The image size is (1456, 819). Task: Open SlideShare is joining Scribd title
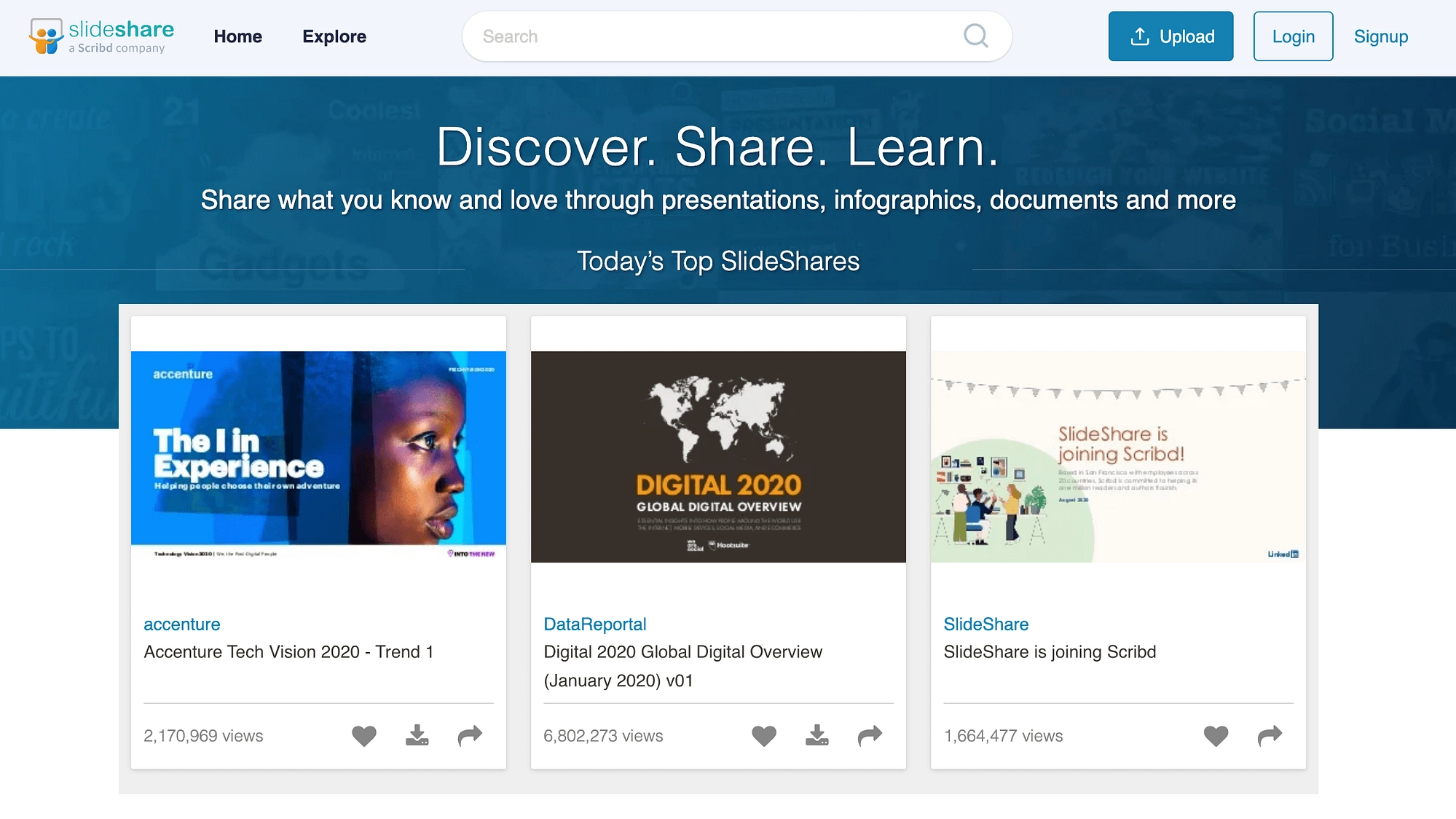pyautogui.click(x=1050, y=652)
